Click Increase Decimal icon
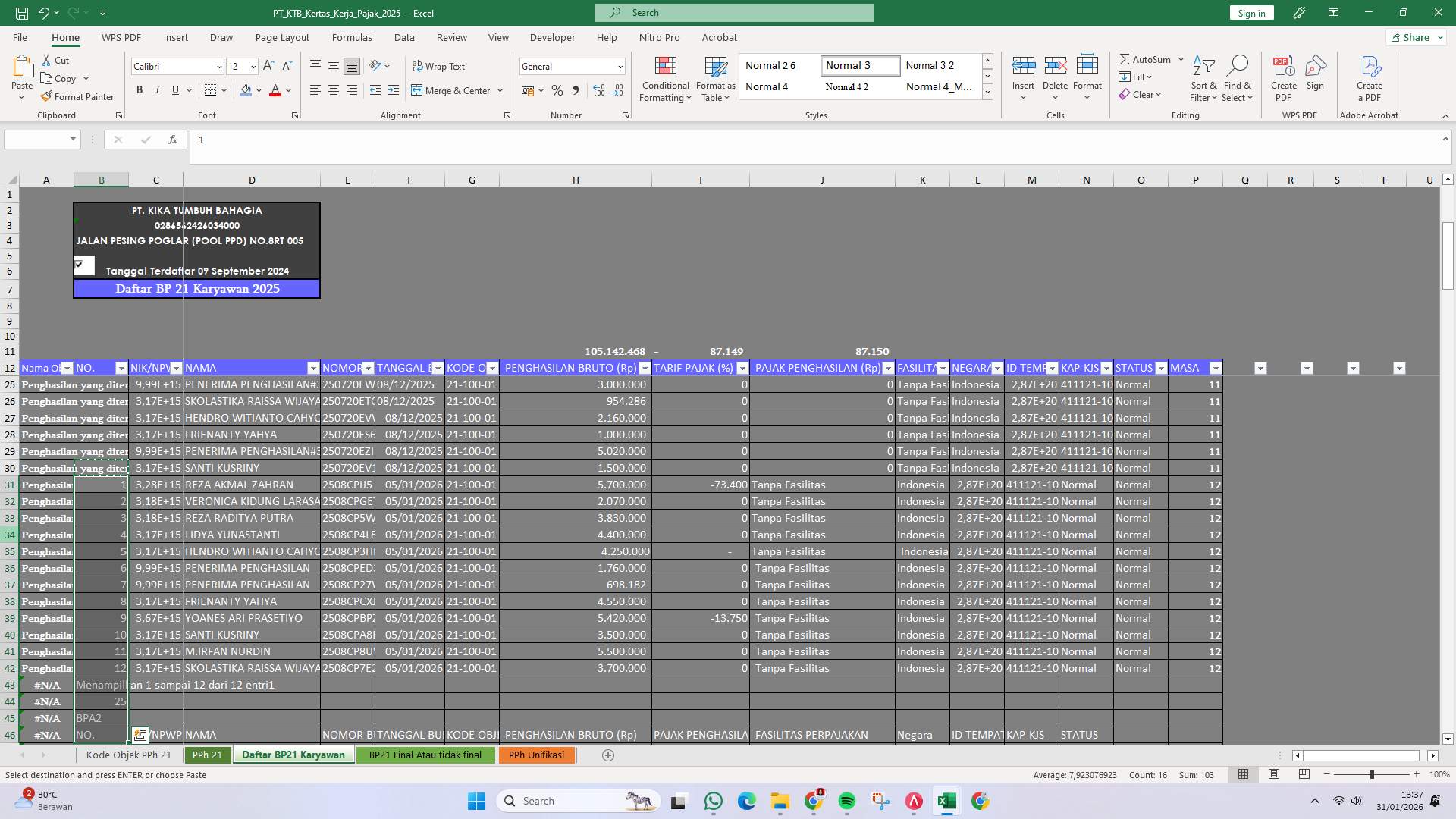Viewport: 1456px width, 819px height. click(599, 90)
